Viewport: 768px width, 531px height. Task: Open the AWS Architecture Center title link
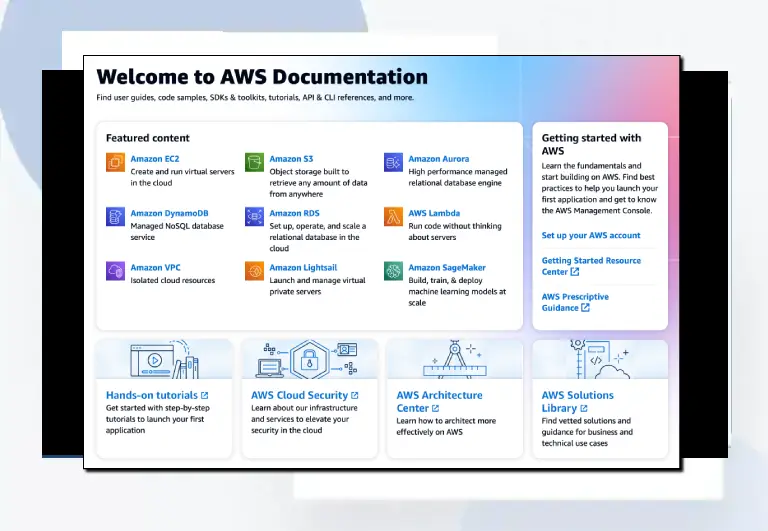[439, 402]
